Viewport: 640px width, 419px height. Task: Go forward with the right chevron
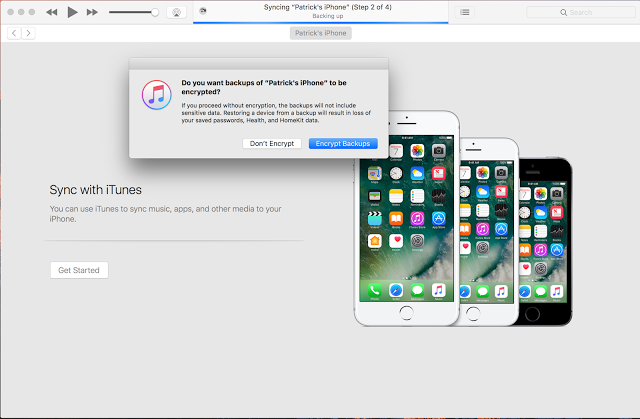pos(28,33)
